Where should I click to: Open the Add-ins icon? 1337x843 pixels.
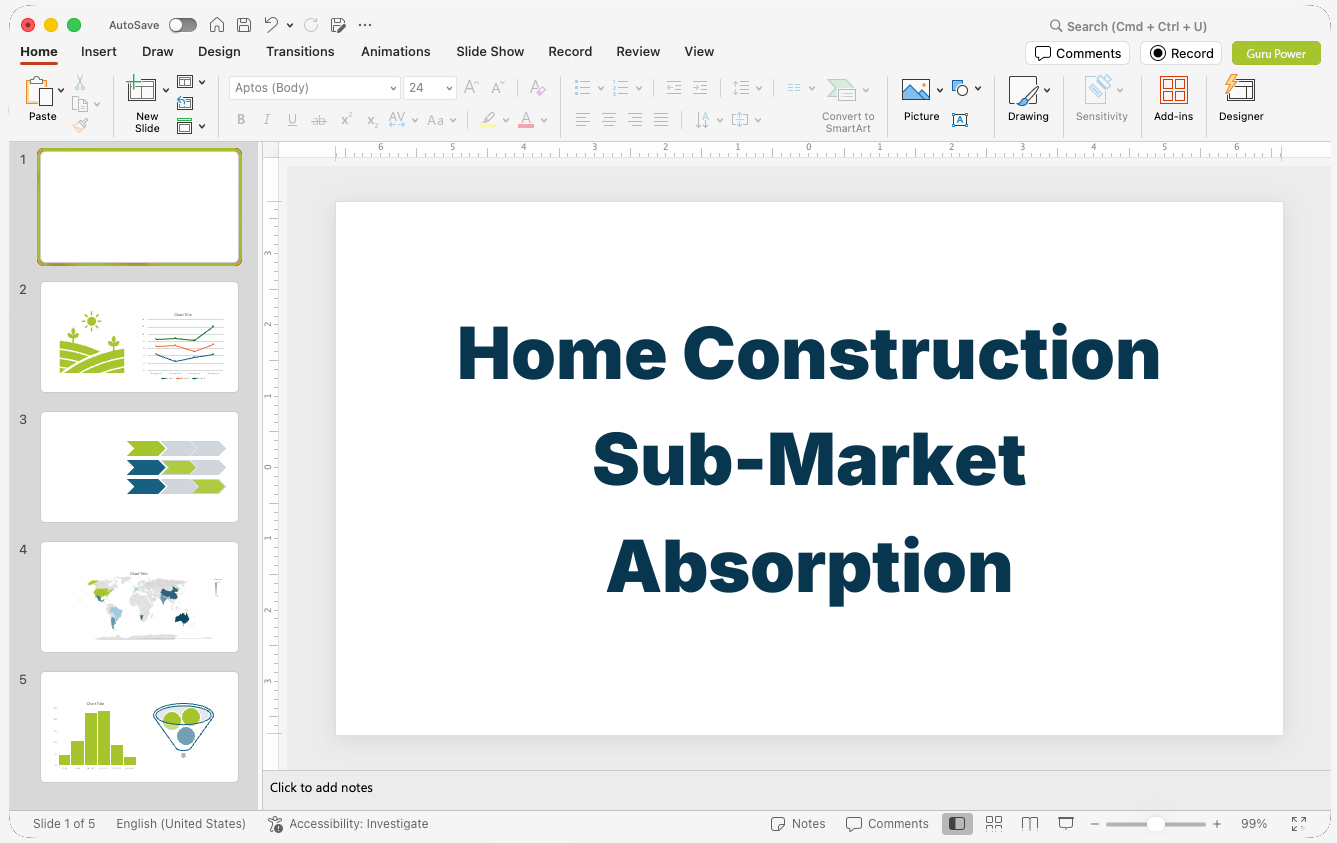point(1174,91)
